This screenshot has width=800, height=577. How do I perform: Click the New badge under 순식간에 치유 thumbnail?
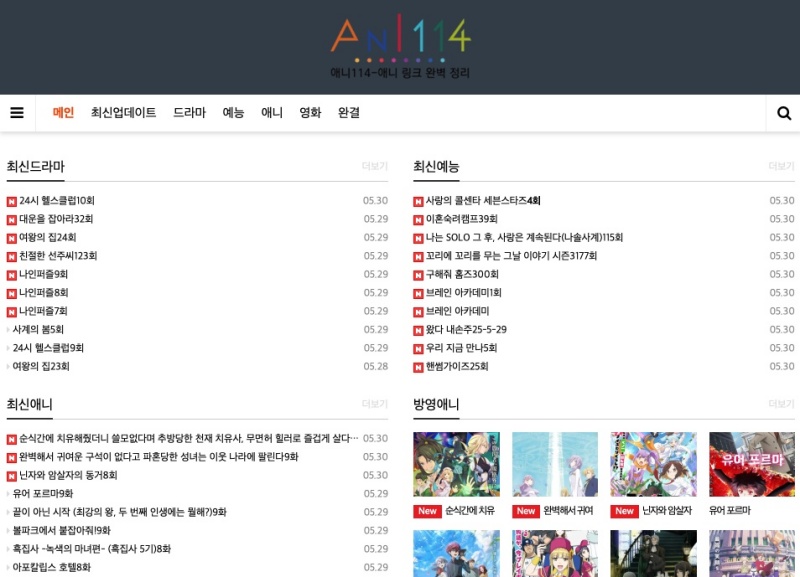coord(428,511)
